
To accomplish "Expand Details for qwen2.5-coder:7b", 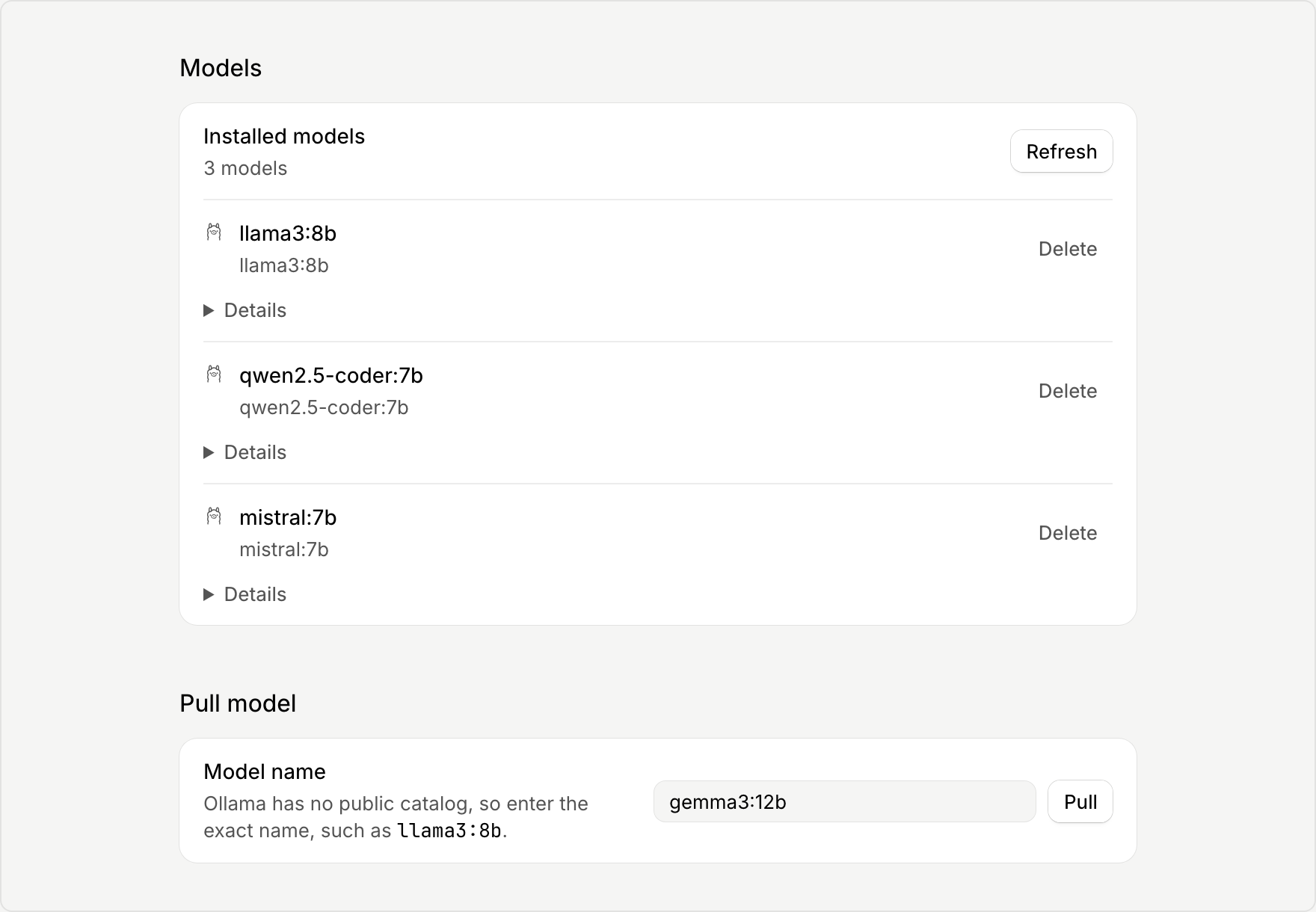I will pyautogui.click(x=245, y=452).
